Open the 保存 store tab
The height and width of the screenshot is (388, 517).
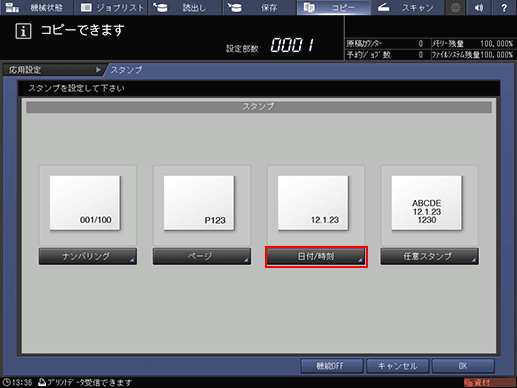(x=259, y=7)
